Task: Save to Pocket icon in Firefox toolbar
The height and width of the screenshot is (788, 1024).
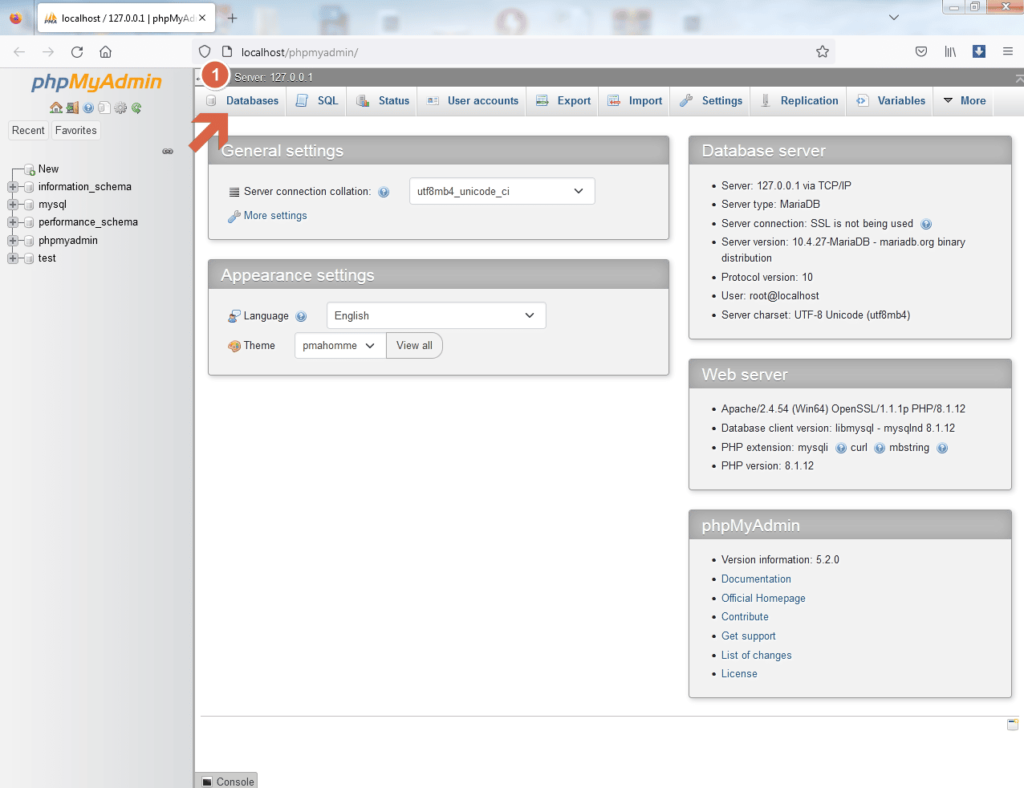Action: point(921,52)
